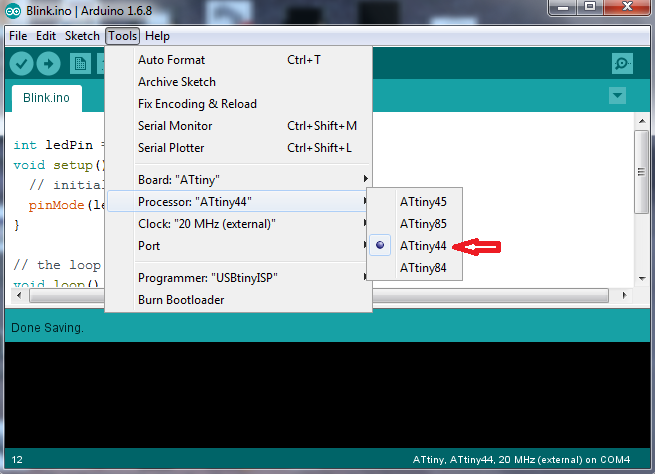
Task: Click the editor scroll down arrow
Action: click(x=642, y=279)
